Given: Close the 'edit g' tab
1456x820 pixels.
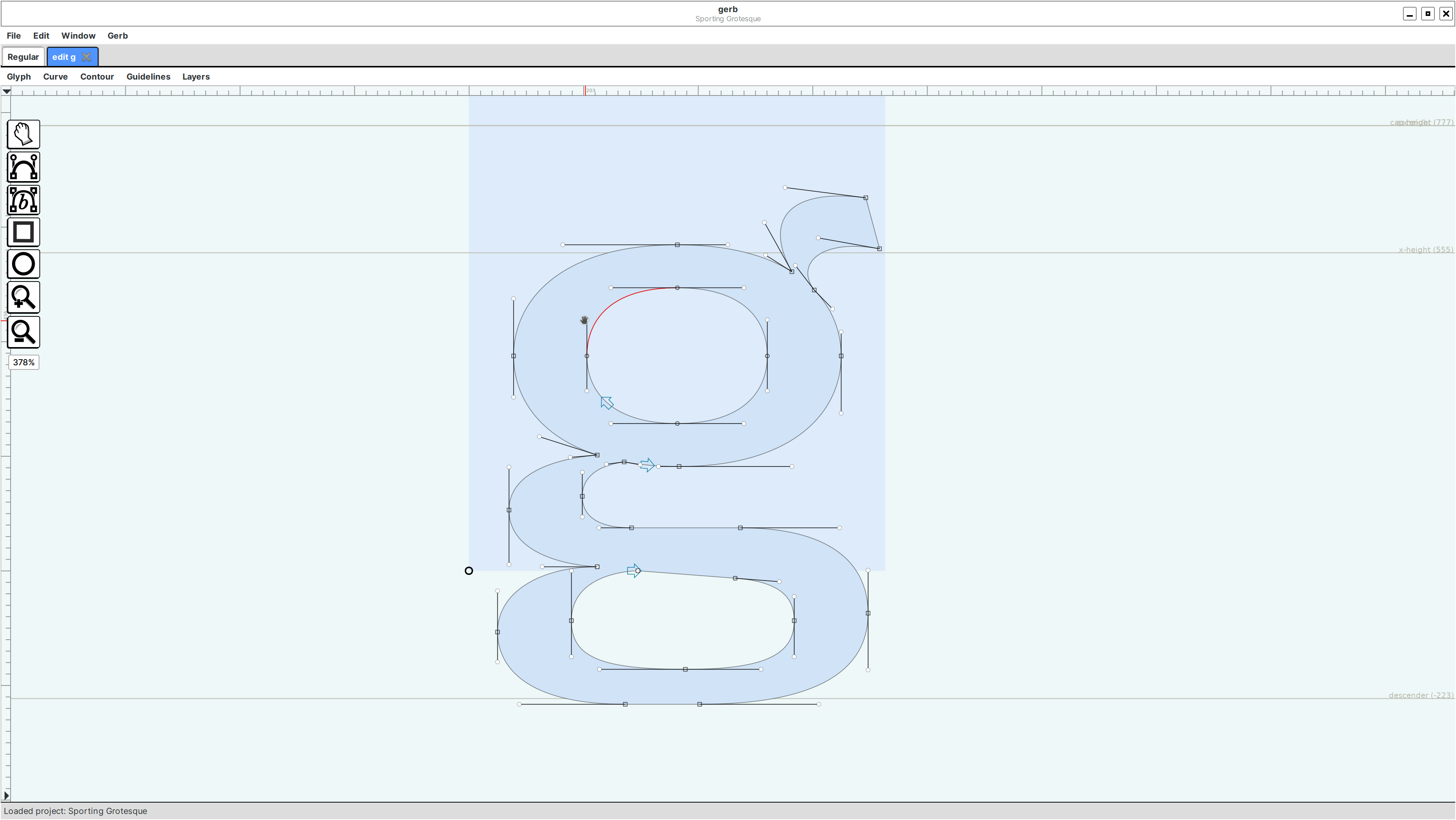Looking at the screenshot, I should (86, 57).
